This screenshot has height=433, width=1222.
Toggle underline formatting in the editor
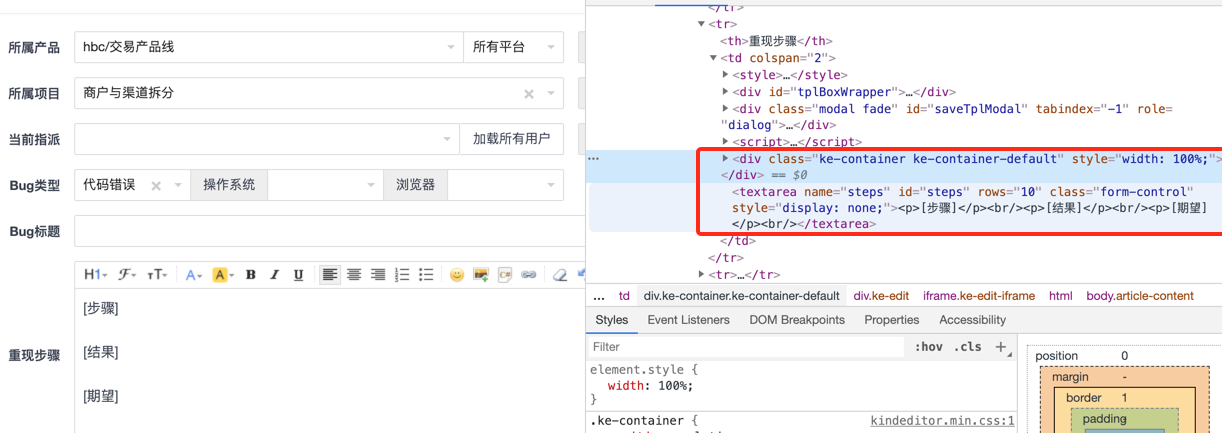[x=298, y=275]
